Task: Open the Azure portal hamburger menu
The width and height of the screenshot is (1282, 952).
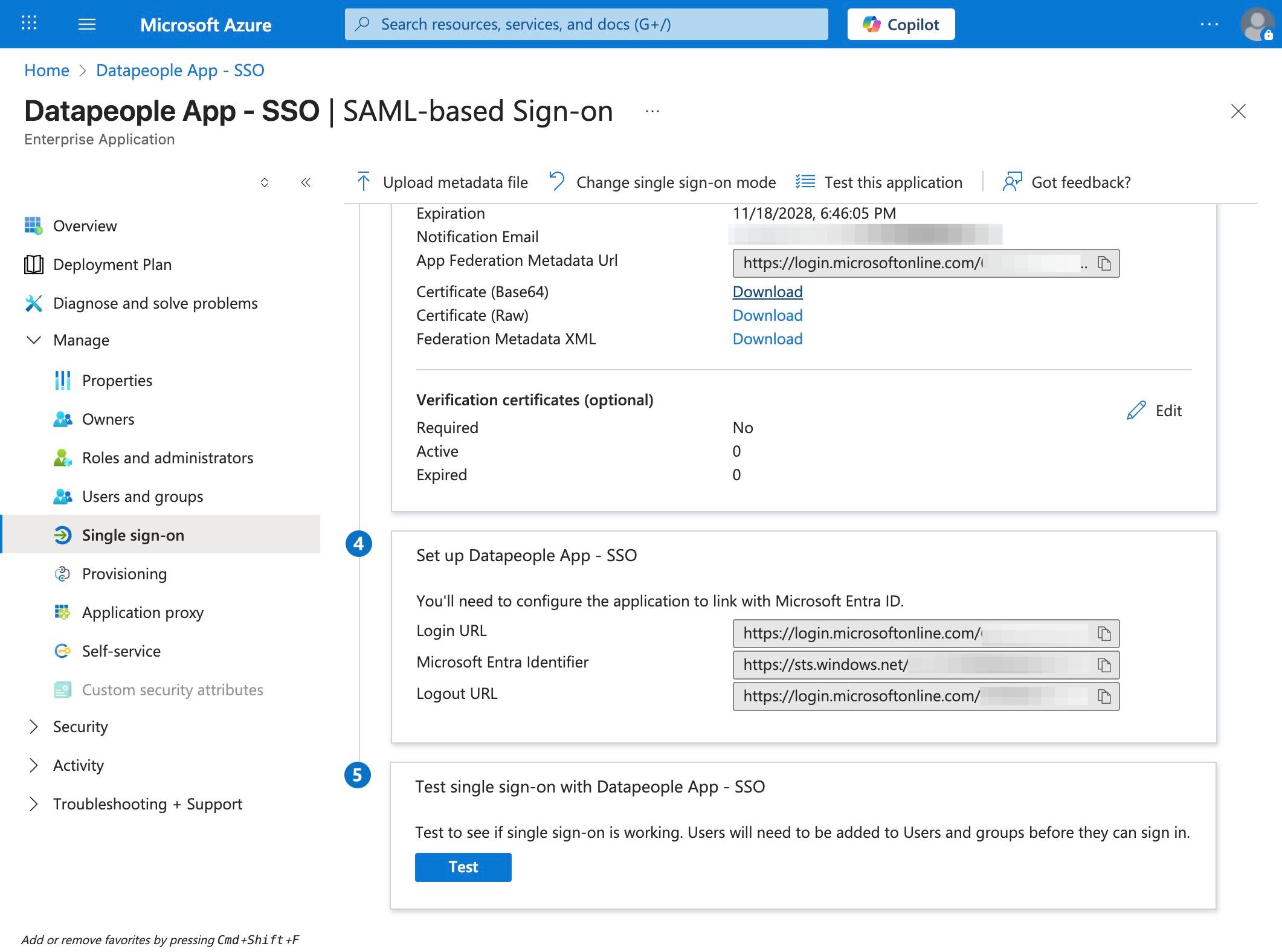Action: pyautogui.click(x=87, y=24)
